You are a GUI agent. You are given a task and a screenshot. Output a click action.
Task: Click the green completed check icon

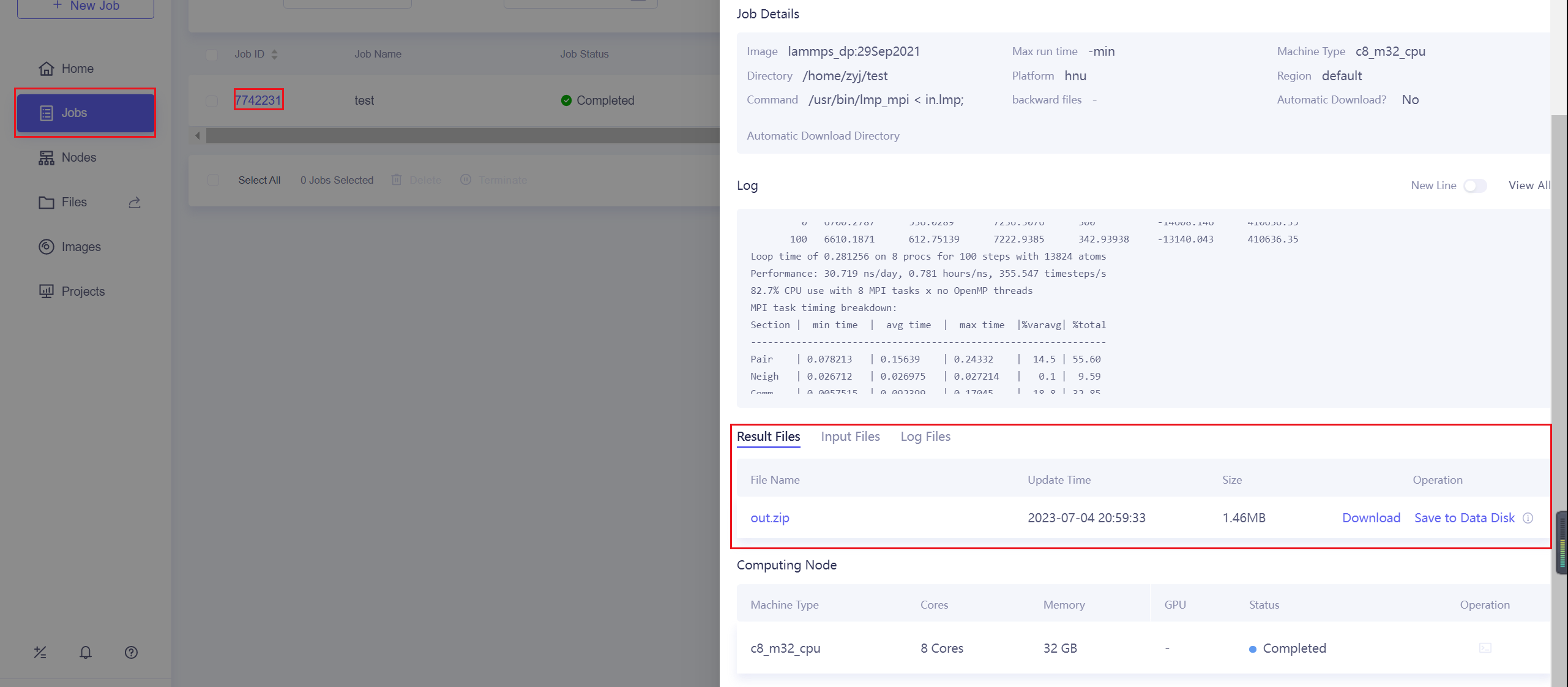[566, 100]
